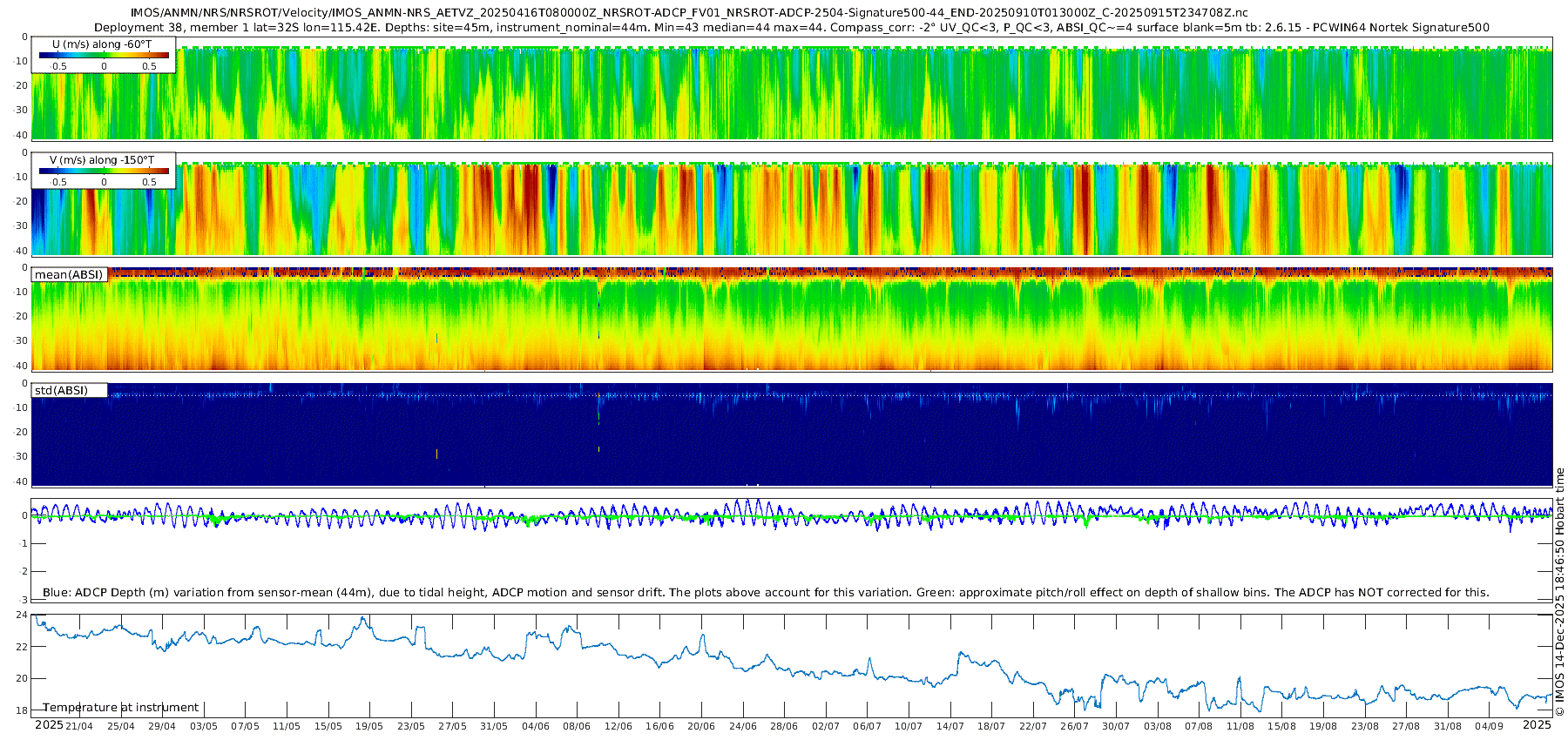Select the std(ABSI) panel label
Viewport: 1568px width, 740px height.
[61, 391]
